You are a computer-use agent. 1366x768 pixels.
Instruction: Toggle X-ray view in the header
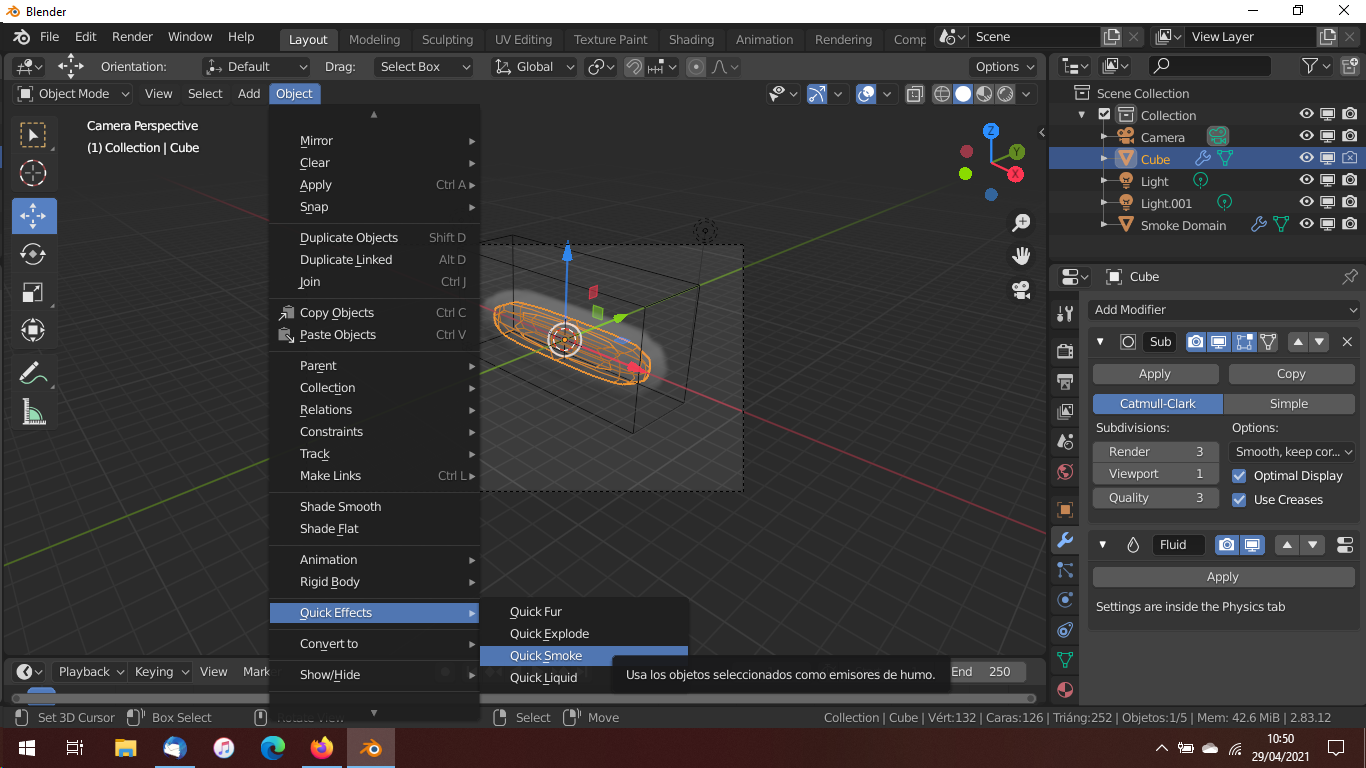point(914,94)
